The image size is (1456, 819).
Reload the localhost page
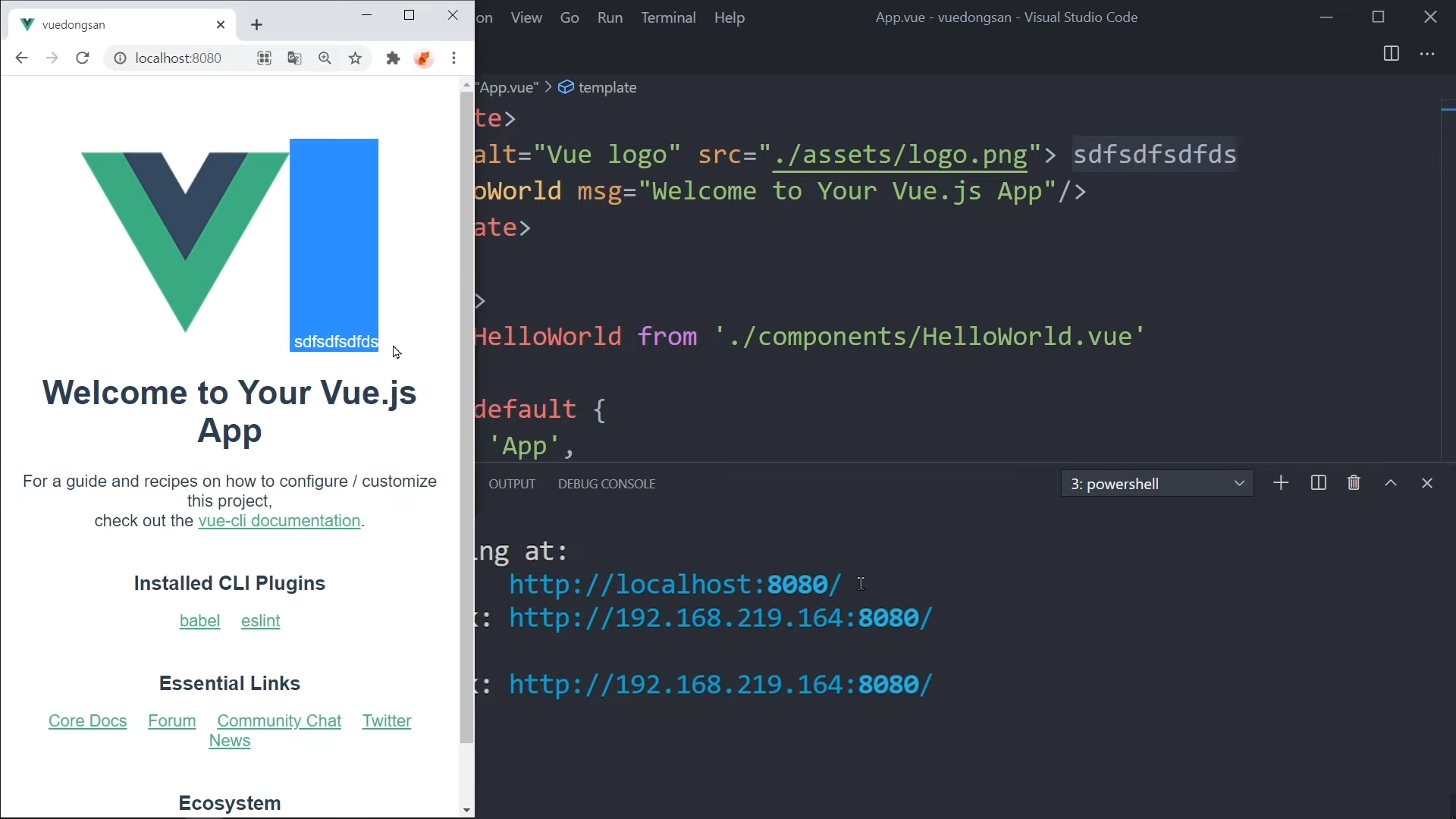pyautogui.click(x=83, y=58)
